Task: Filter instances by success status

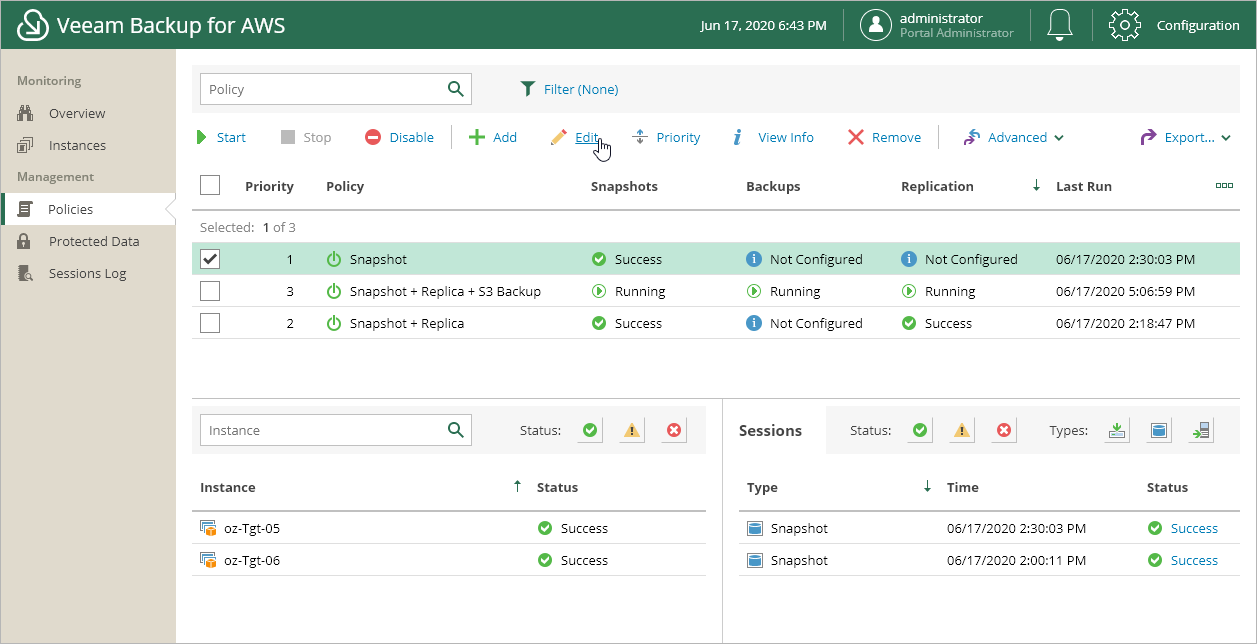Action: coord(590,430)
